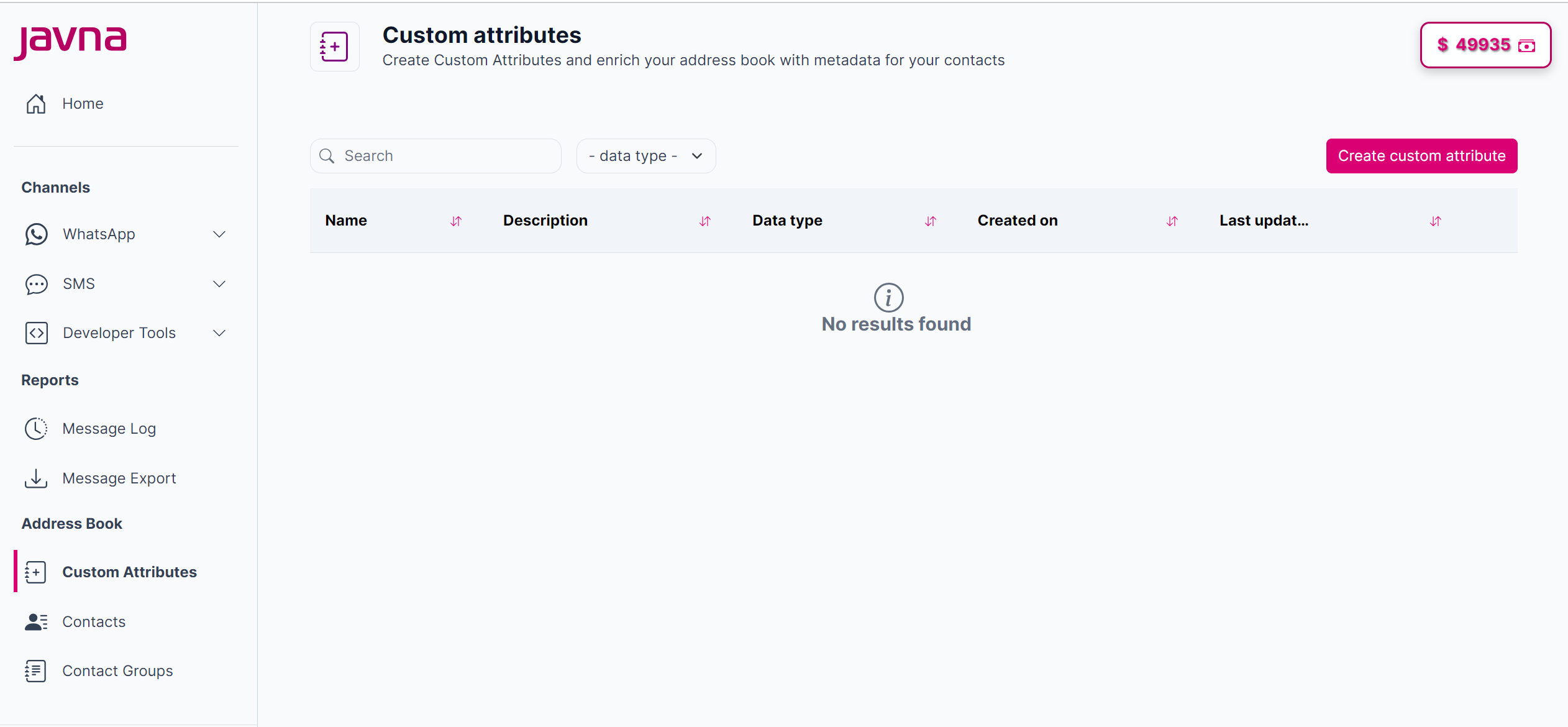This screenshot has width=1568, height=727.
Task: Click the Custom Attributes address-book icon
Action: [x=36, y=572]
